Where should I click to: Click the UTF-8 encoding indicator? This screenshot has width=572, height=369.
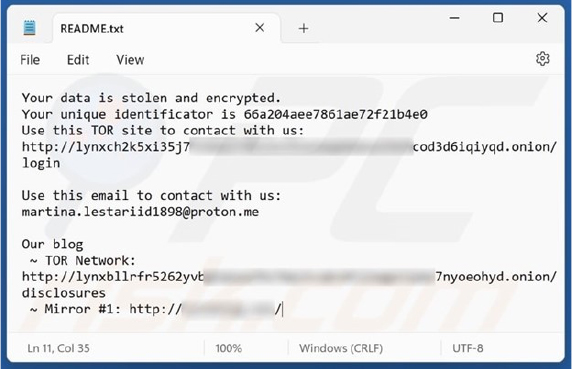point(468,348)
